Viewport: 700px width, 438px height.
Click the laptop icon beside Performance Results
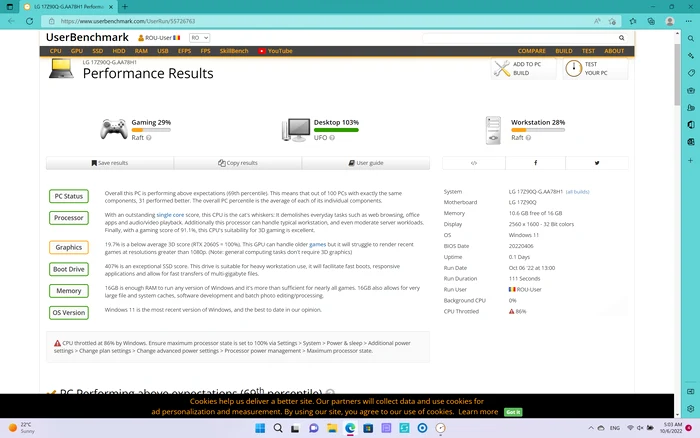61,69
